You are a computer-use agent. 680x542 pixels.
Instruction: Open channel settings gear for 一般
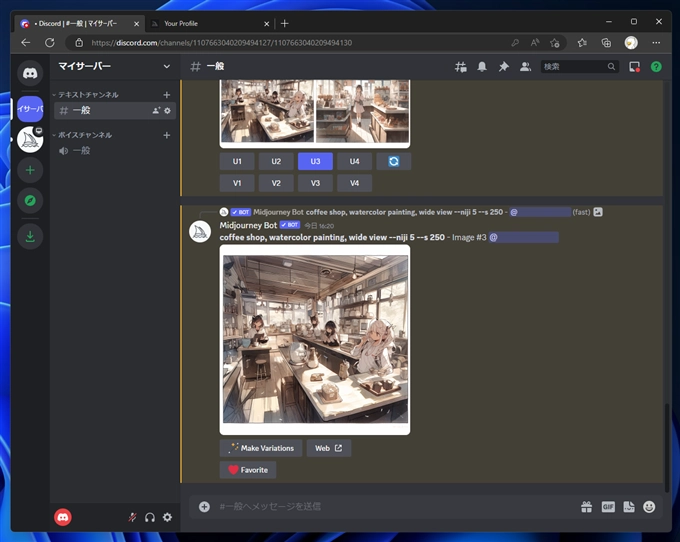[167, 111]
